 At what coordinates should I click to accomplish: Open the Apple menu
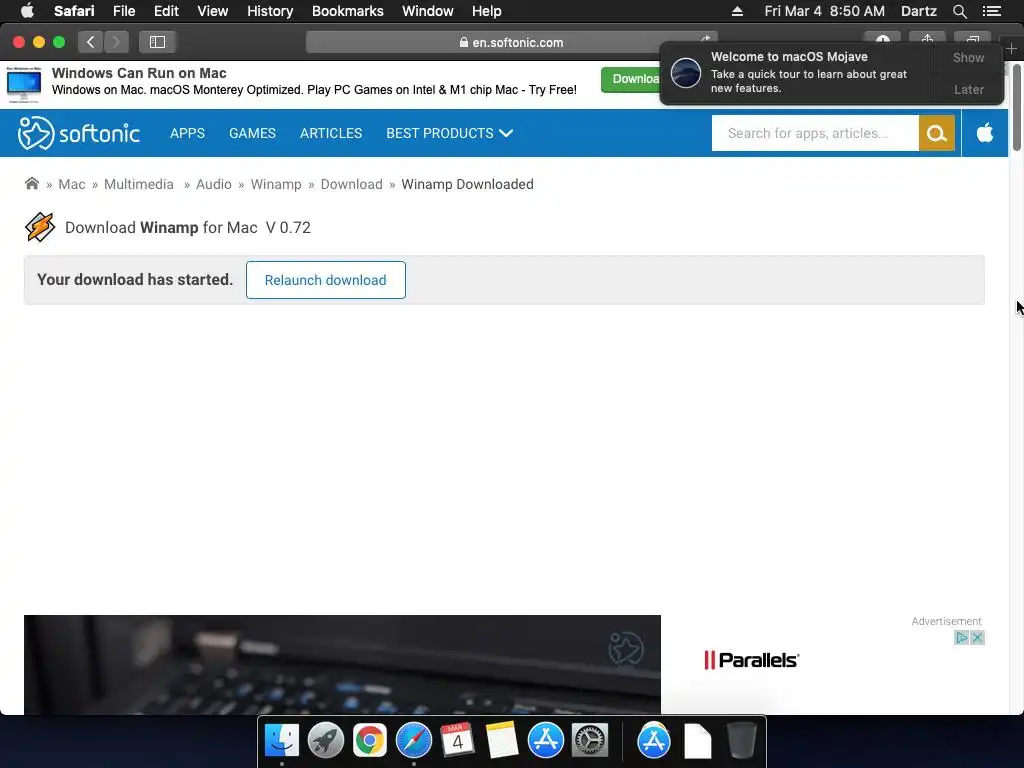(x=27, y=11)
